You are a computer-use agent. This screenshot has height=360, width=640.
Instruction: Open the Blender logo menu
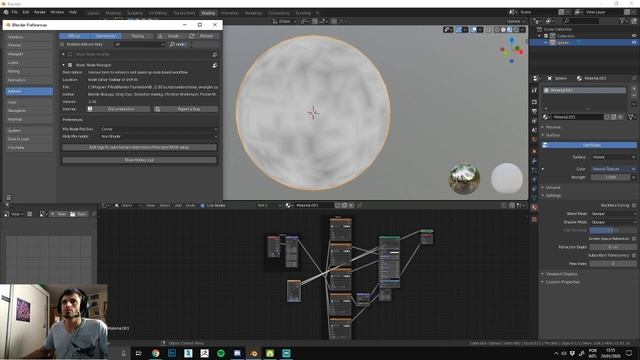click(x=6, y=12)
